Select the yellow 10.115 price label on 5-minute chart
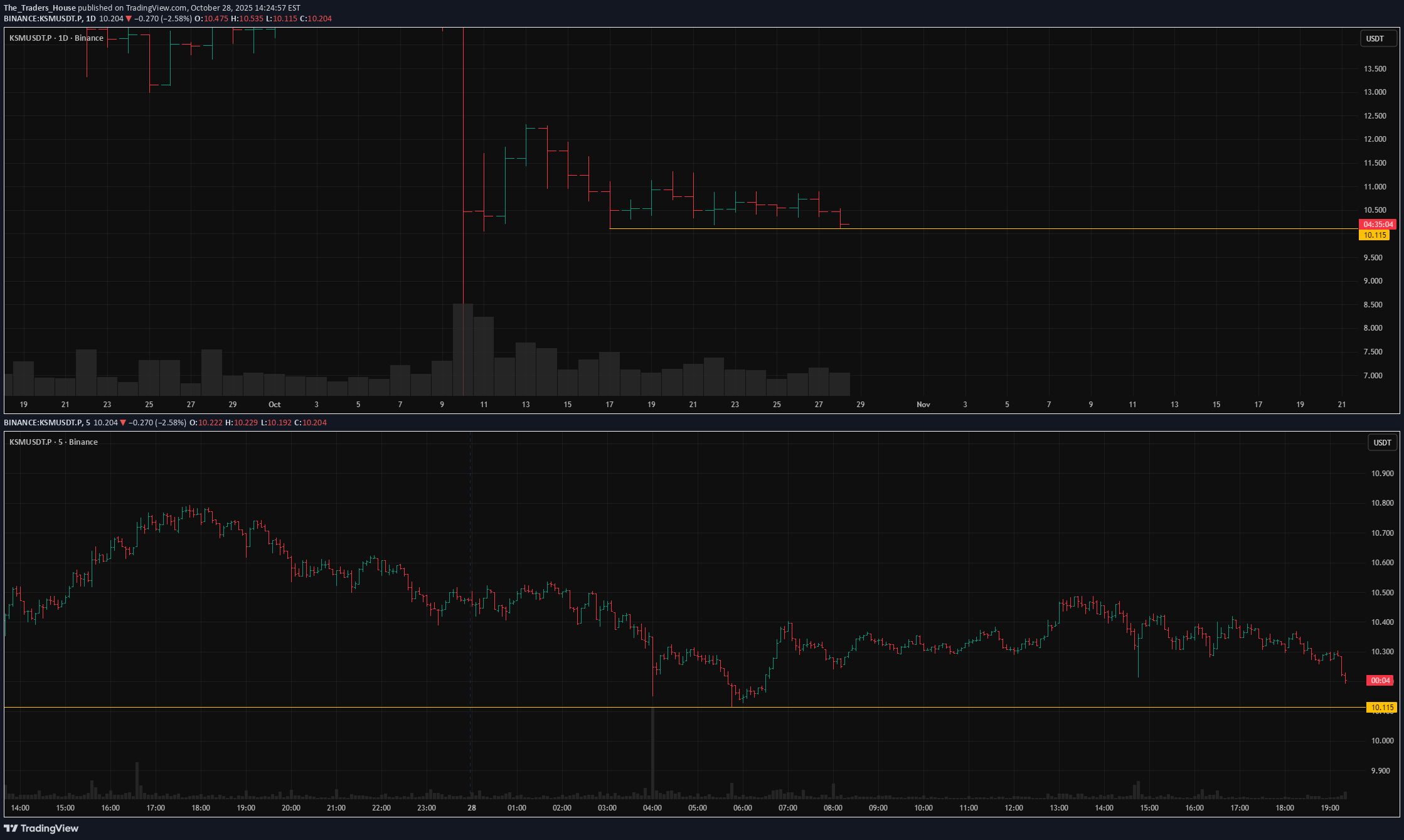The image size is (1404, 840). [x=1382, y=708]
